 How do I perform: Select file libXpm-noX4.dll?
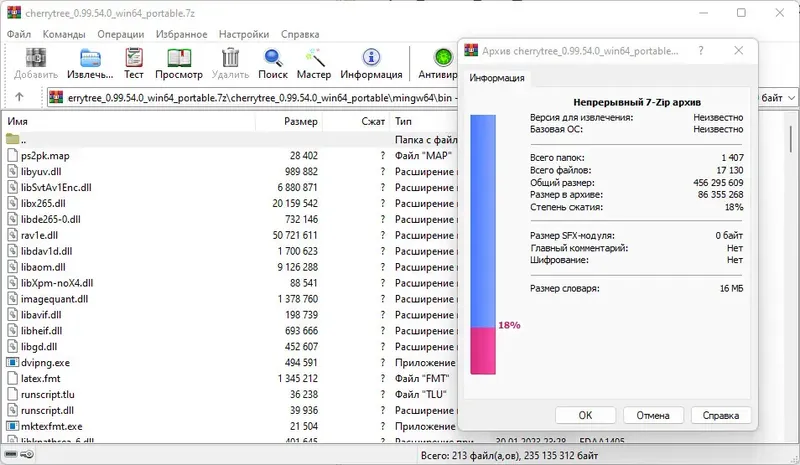[x=57, y=283]
